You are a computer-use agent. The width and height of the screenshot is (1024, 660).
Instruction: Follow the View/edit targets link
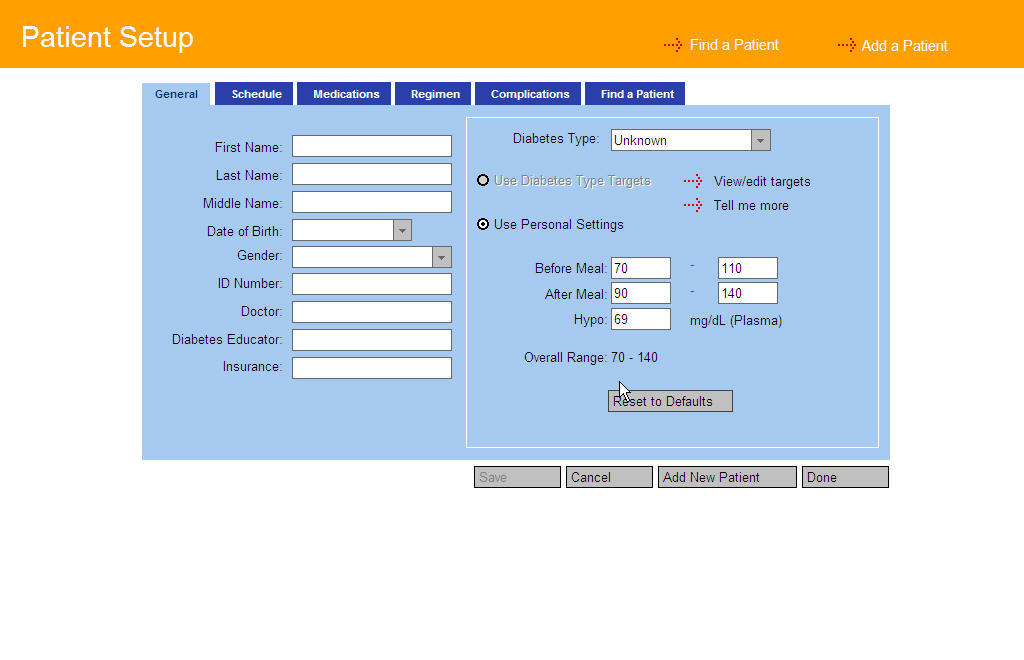click(x=762, y=181)
